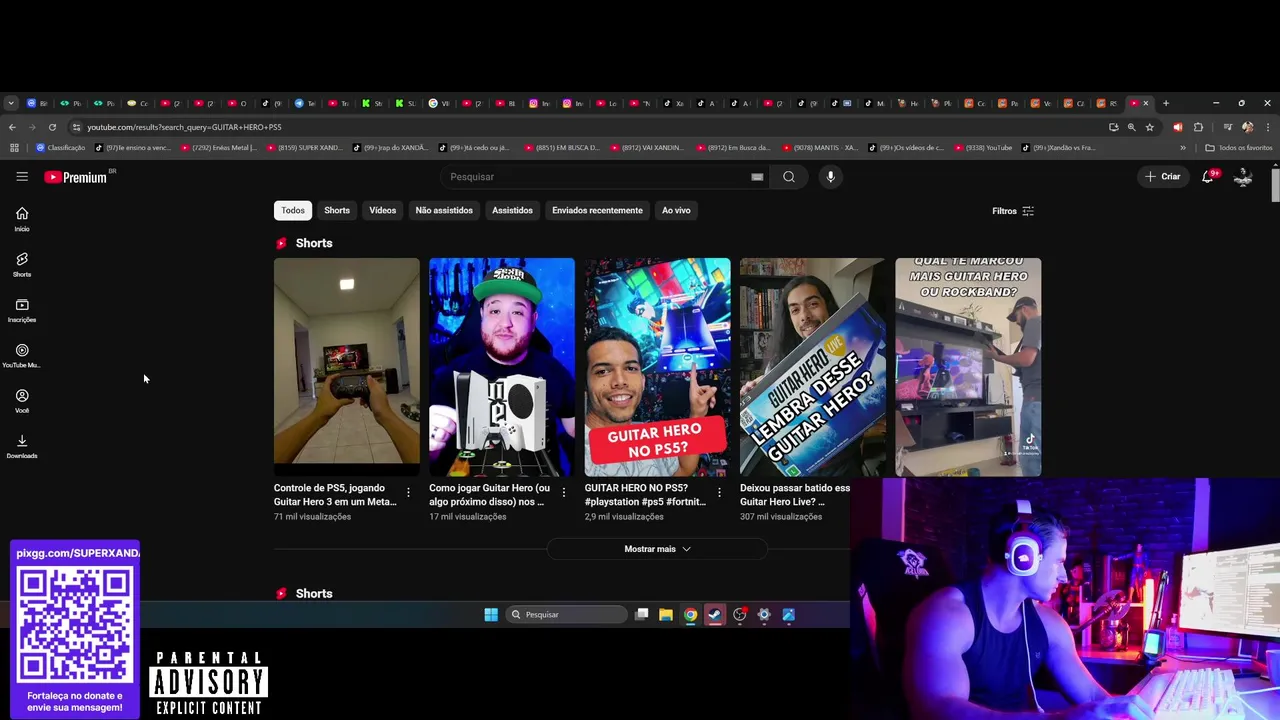Open Você in the sidebar
1280x720 pixels.
click(x=22, y=401)
